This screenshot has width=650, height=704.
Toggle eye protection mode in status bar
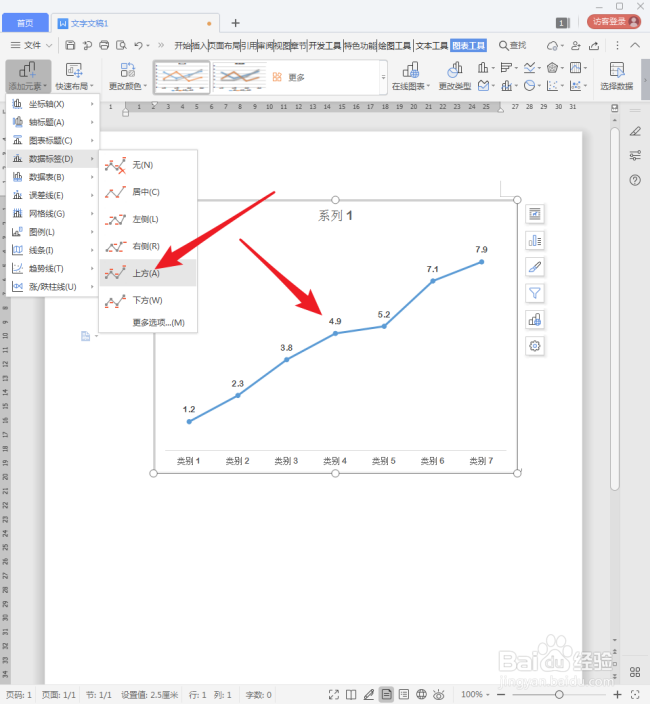tap(439, 695)
